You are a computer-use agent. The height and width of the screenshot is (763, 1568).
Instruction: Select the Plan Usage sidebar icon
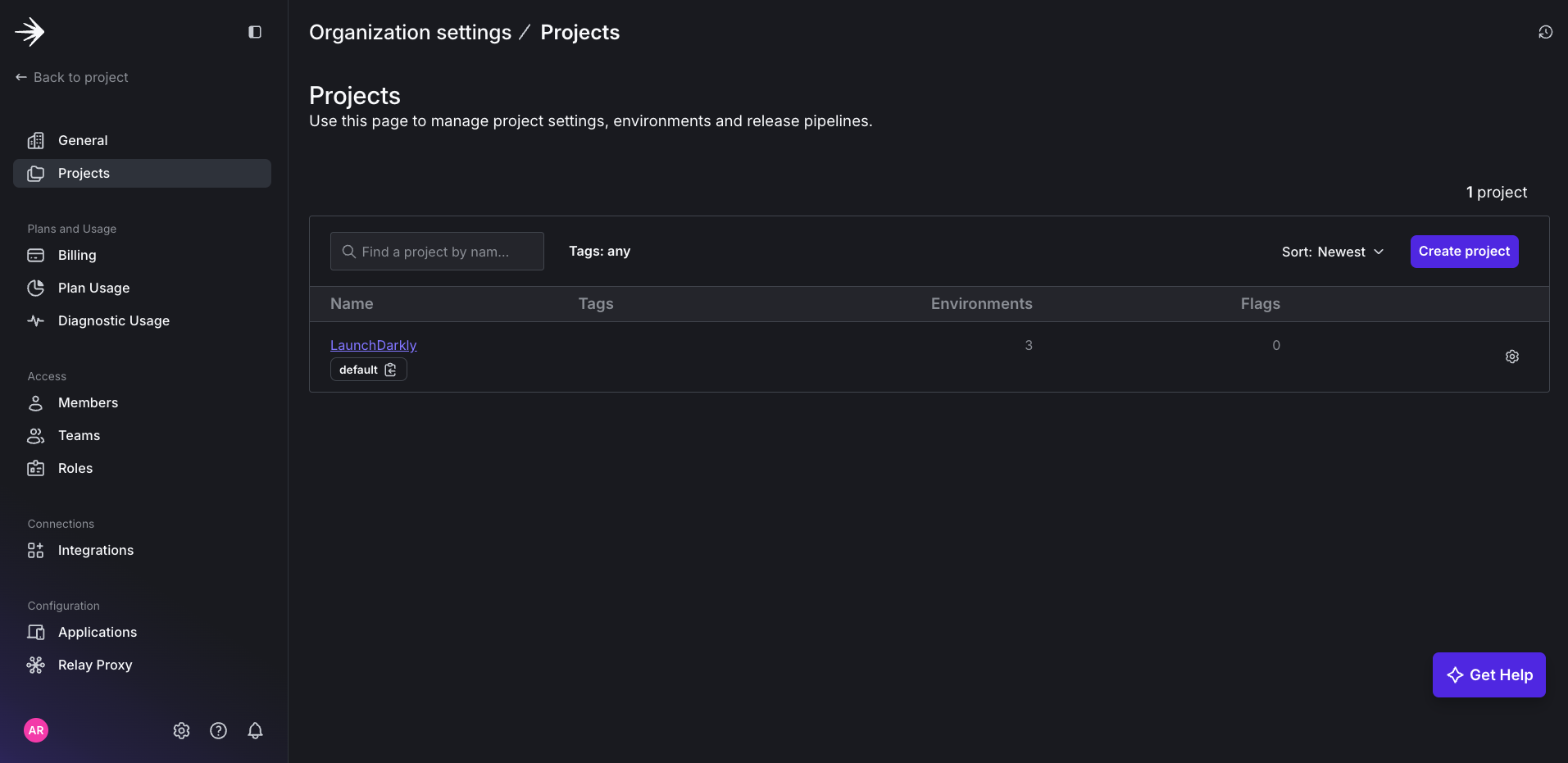36,288
